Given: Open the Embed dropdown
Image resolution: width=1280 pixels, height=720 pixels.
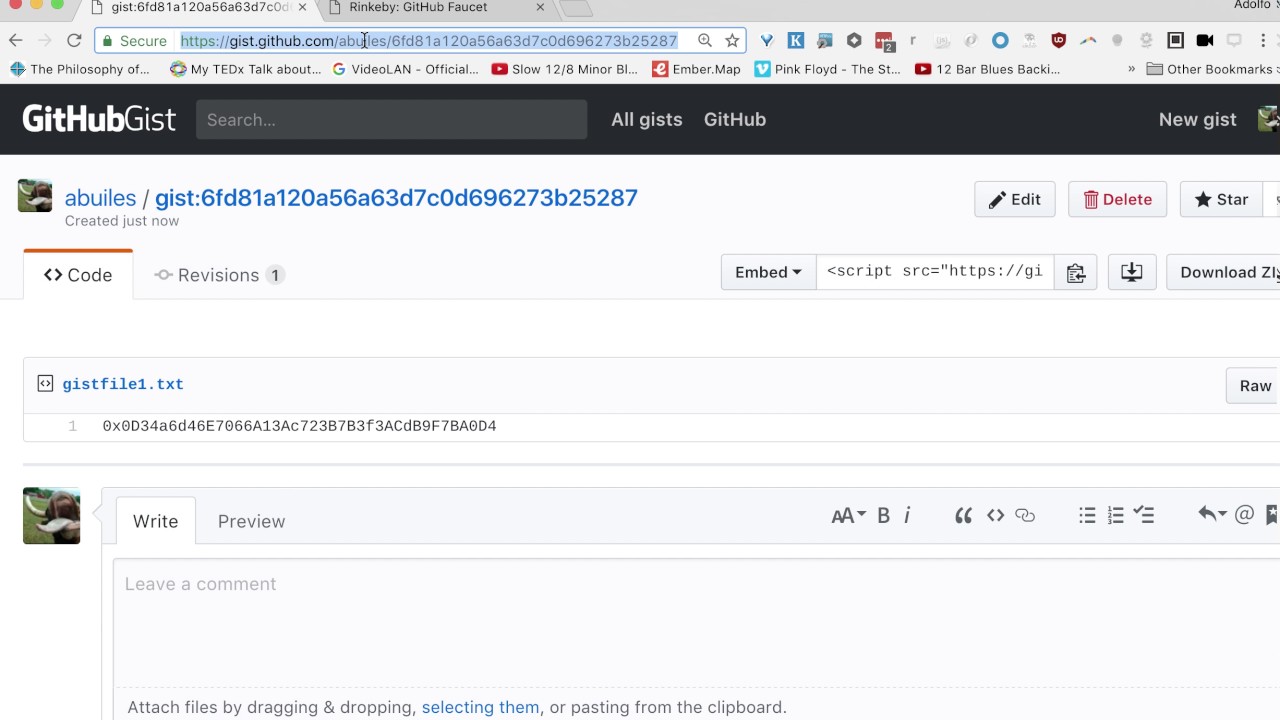Looking at the screenshot, I should coord(768,272).
